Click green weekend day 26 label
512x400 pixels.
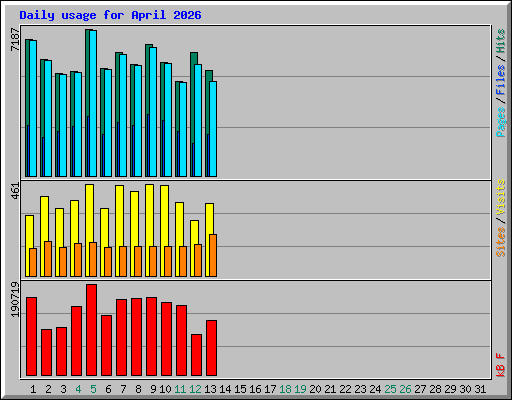(x=405, y=389)
